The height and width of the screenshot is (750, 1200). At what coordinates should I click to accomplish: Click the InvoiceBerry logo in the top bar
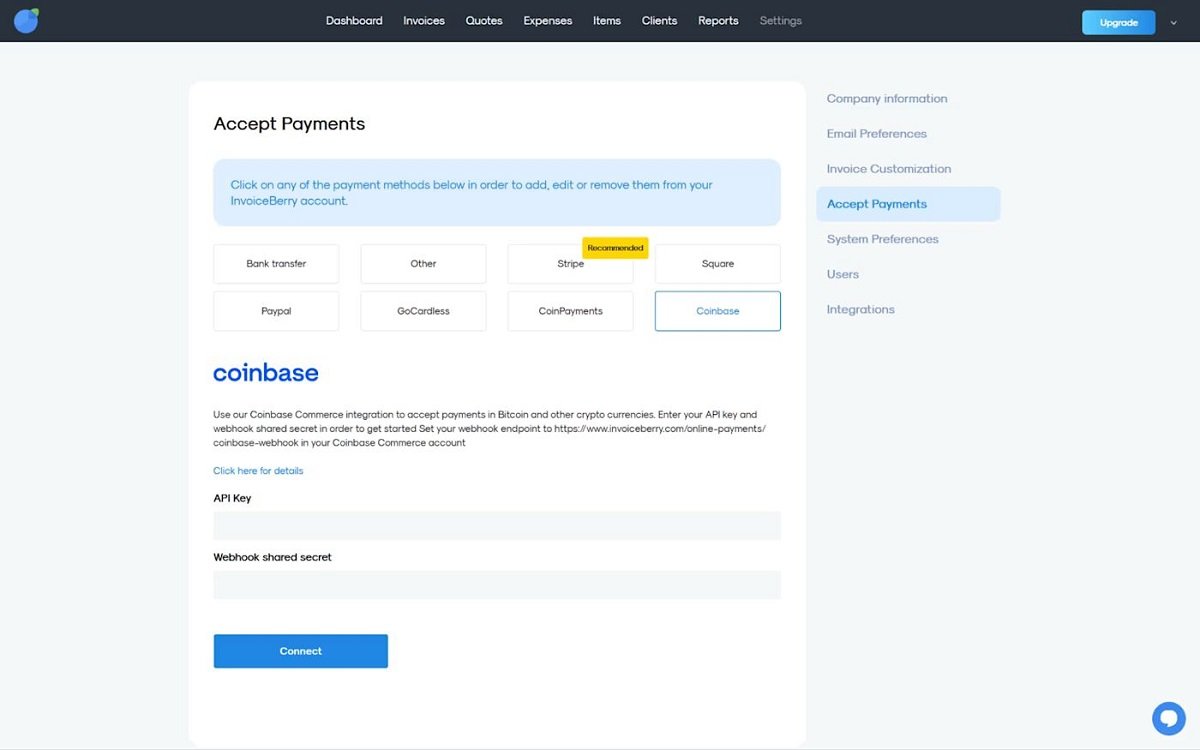click(x=25, y=20)
